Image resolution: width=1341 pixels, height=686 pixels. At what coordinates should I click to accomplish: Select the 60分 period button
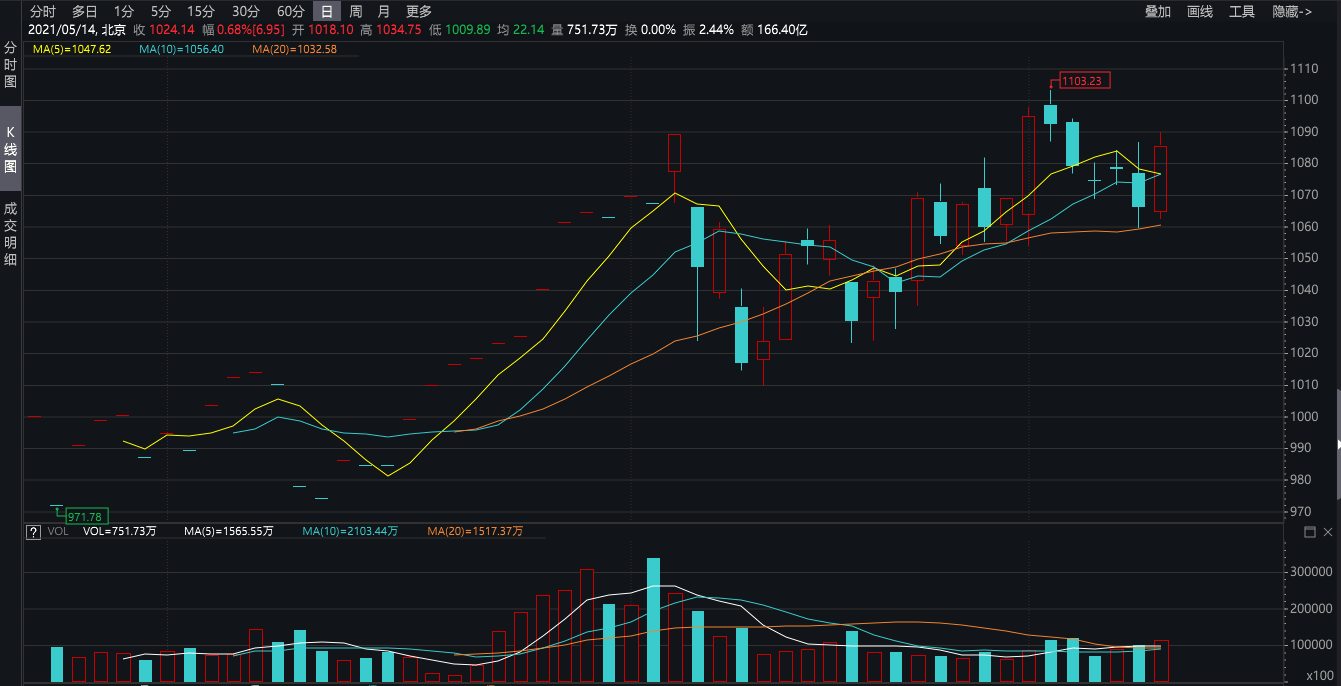[291, 11]
